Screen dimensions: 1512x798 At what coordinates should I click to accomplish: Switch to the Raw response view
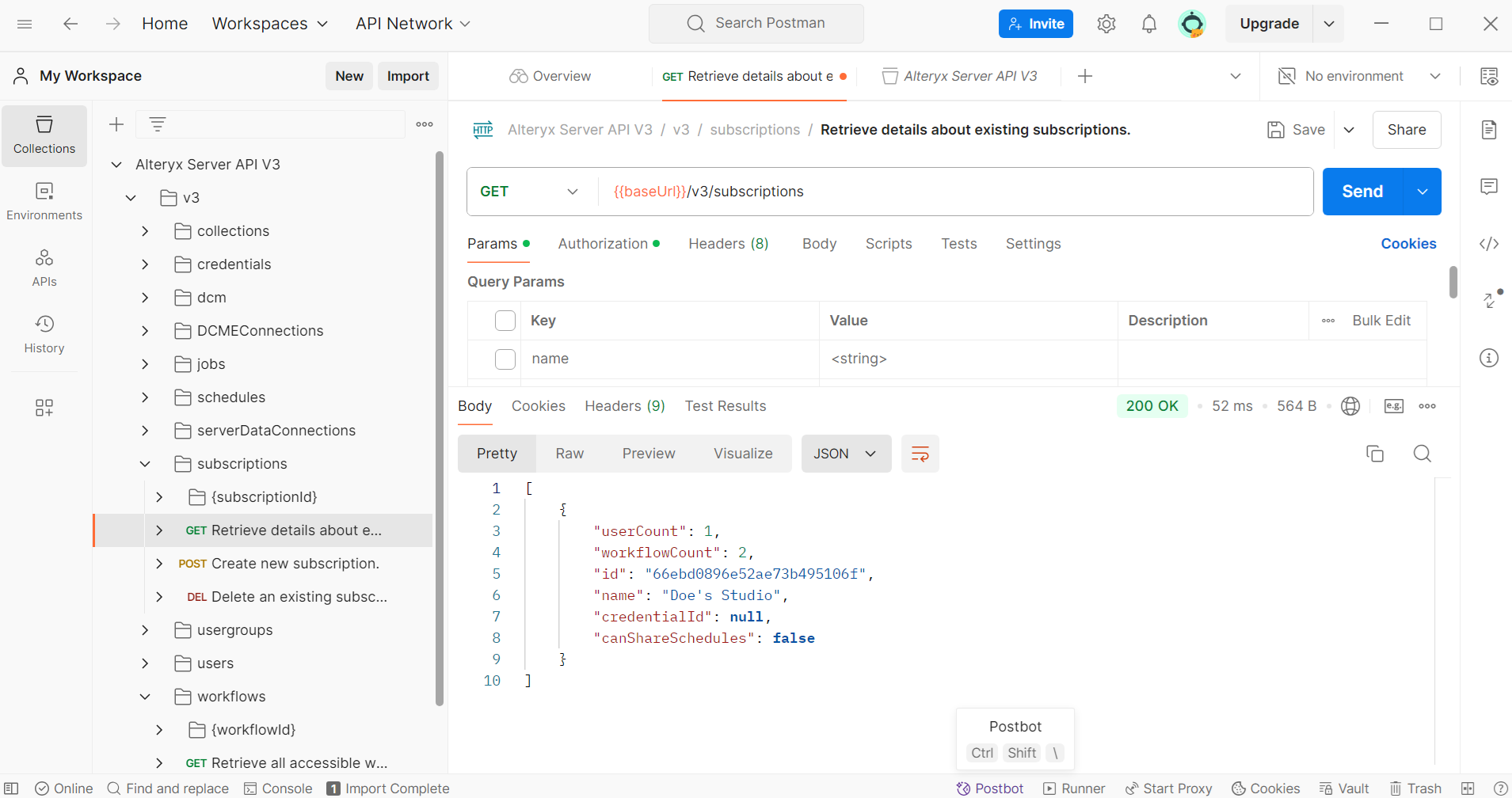569,454
